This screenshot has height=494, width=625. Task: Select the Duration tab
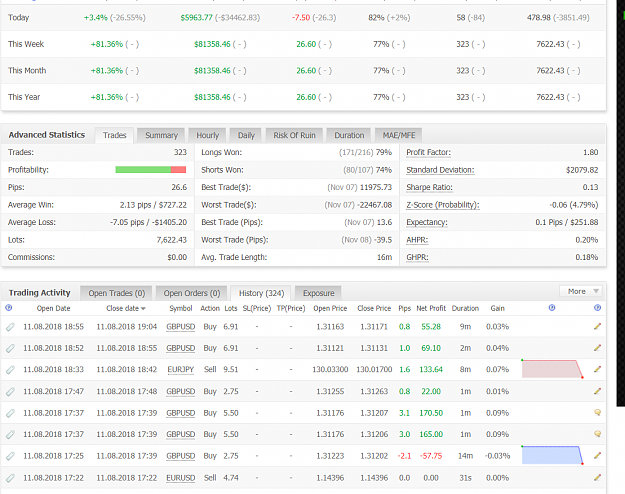coord(349,136)
